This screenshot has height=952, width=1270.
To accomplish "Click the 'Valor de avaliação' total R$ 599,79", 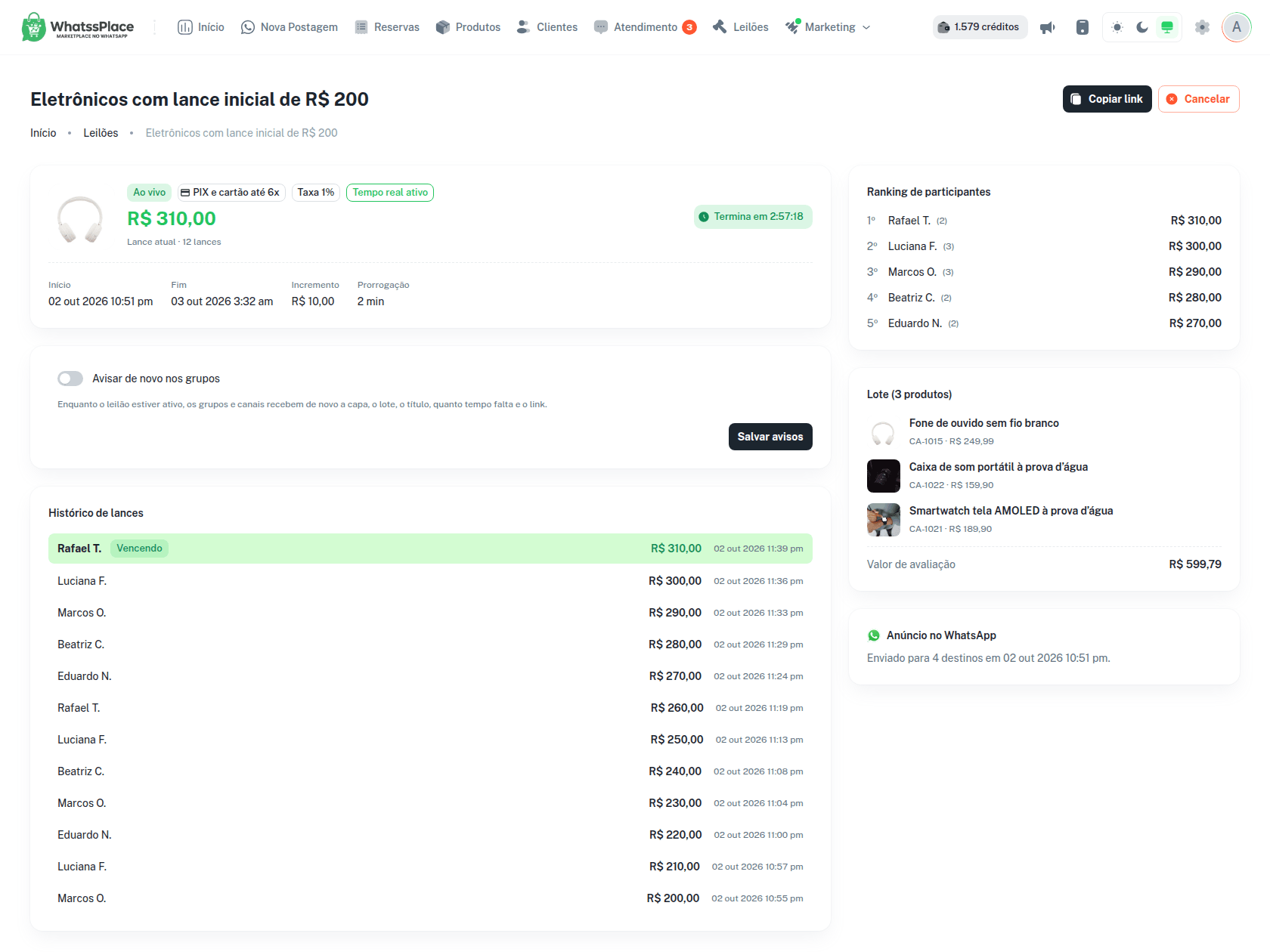I will point(1195,564).
